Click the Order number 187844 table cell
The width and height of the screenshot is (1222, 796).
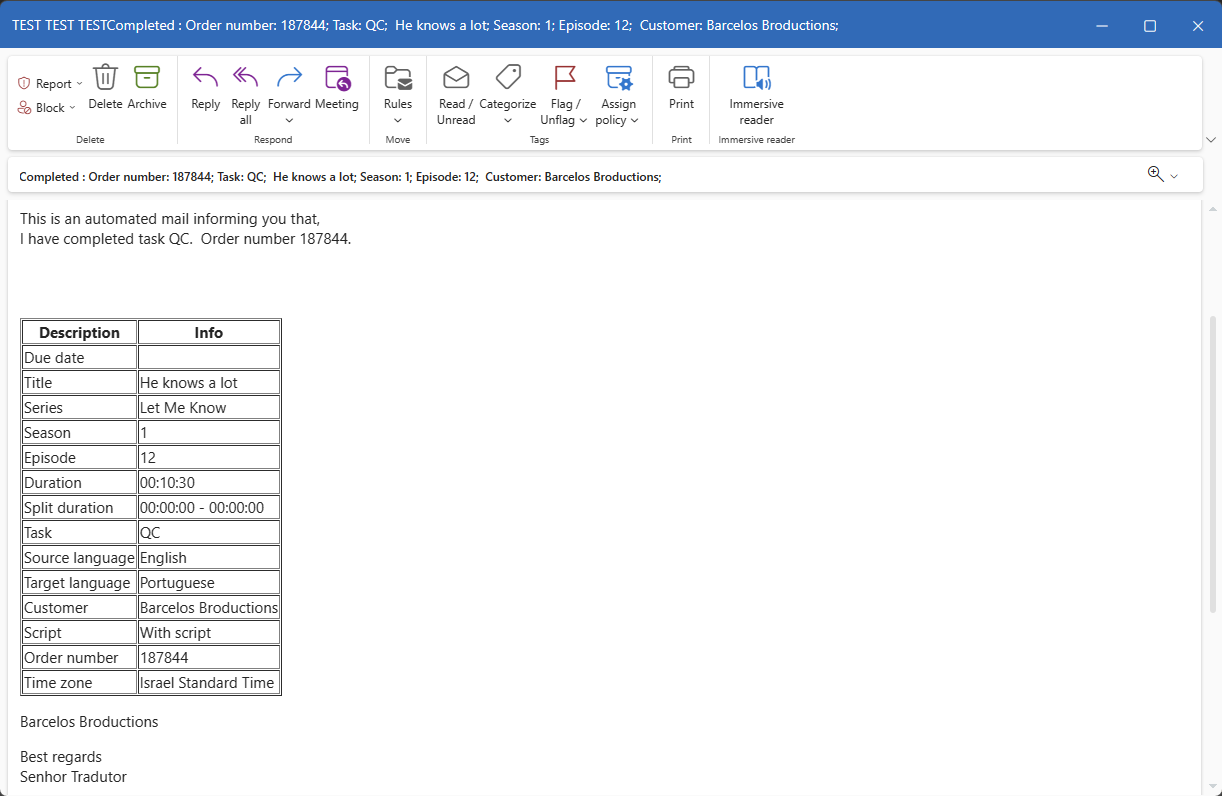208,658
